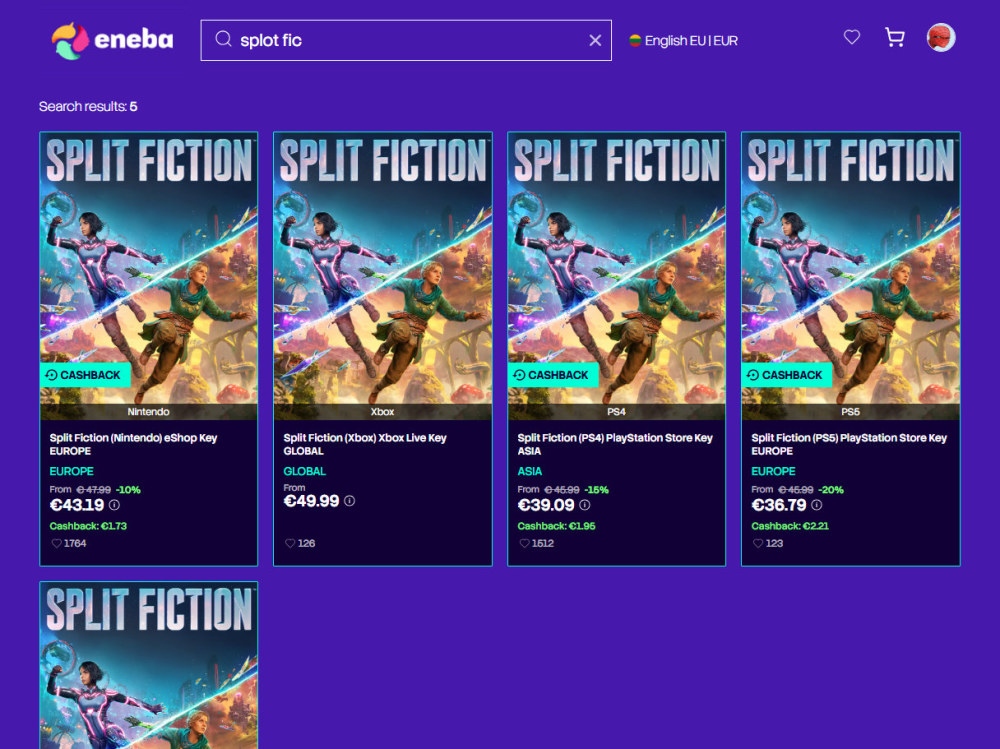Image resolution: width=1000 pixels, height=749 pixels.
Task: Open 'Split Fiction (PS5) PlayStation Store Key EUROPE' title
Action: pyautogui.click(x=849, y=444)
